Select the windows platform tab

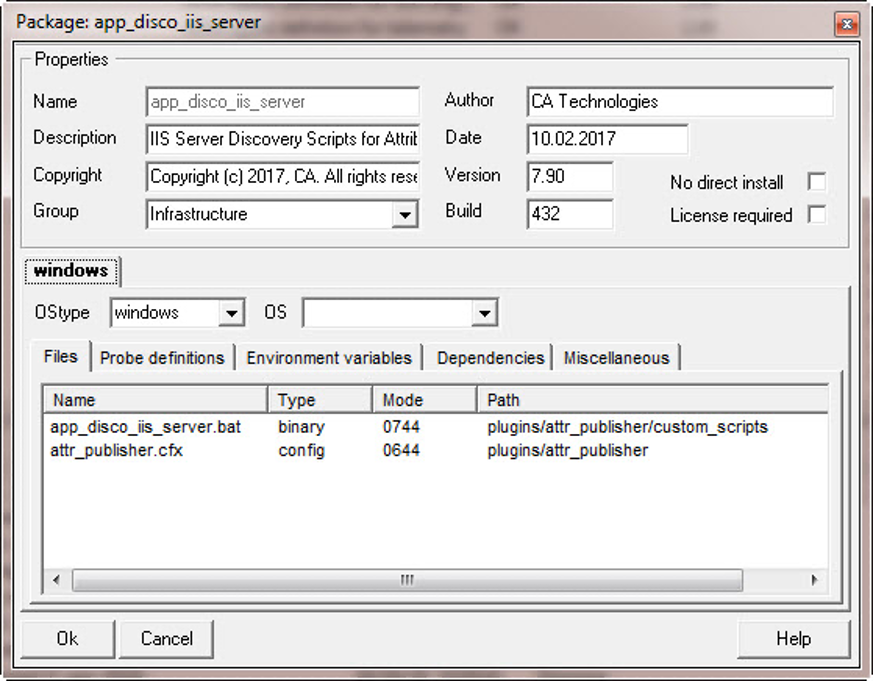coord(71,270)
